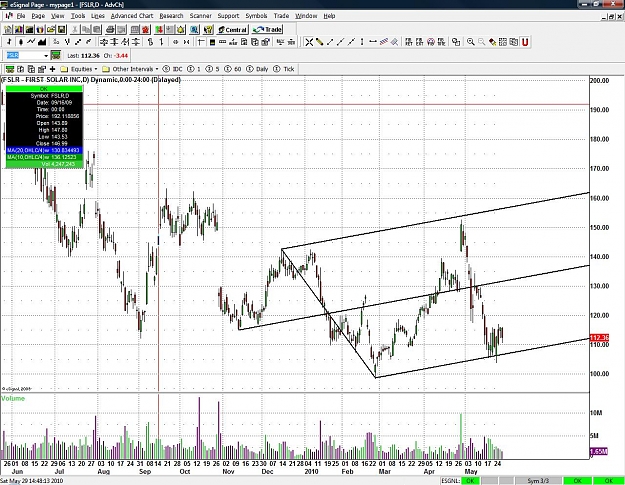The width and height of the screenshot is (625, 485).
Task: Switch to area chart type
Action: [42, 42]
